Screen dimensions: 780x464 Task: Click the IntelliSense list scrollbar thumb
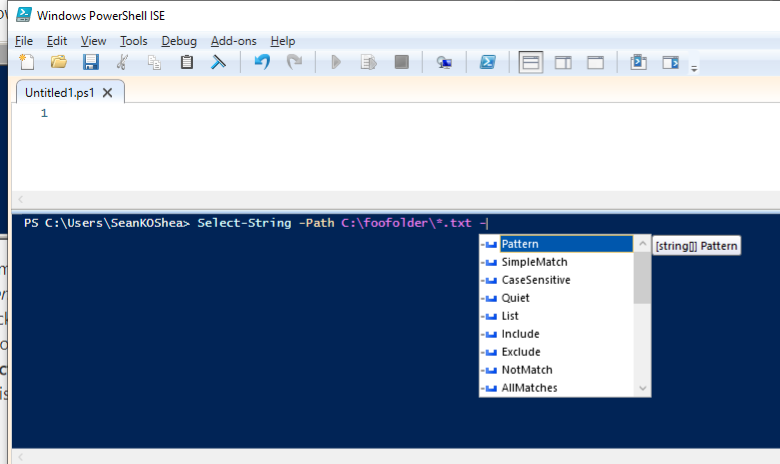click(x=642, y=278)
